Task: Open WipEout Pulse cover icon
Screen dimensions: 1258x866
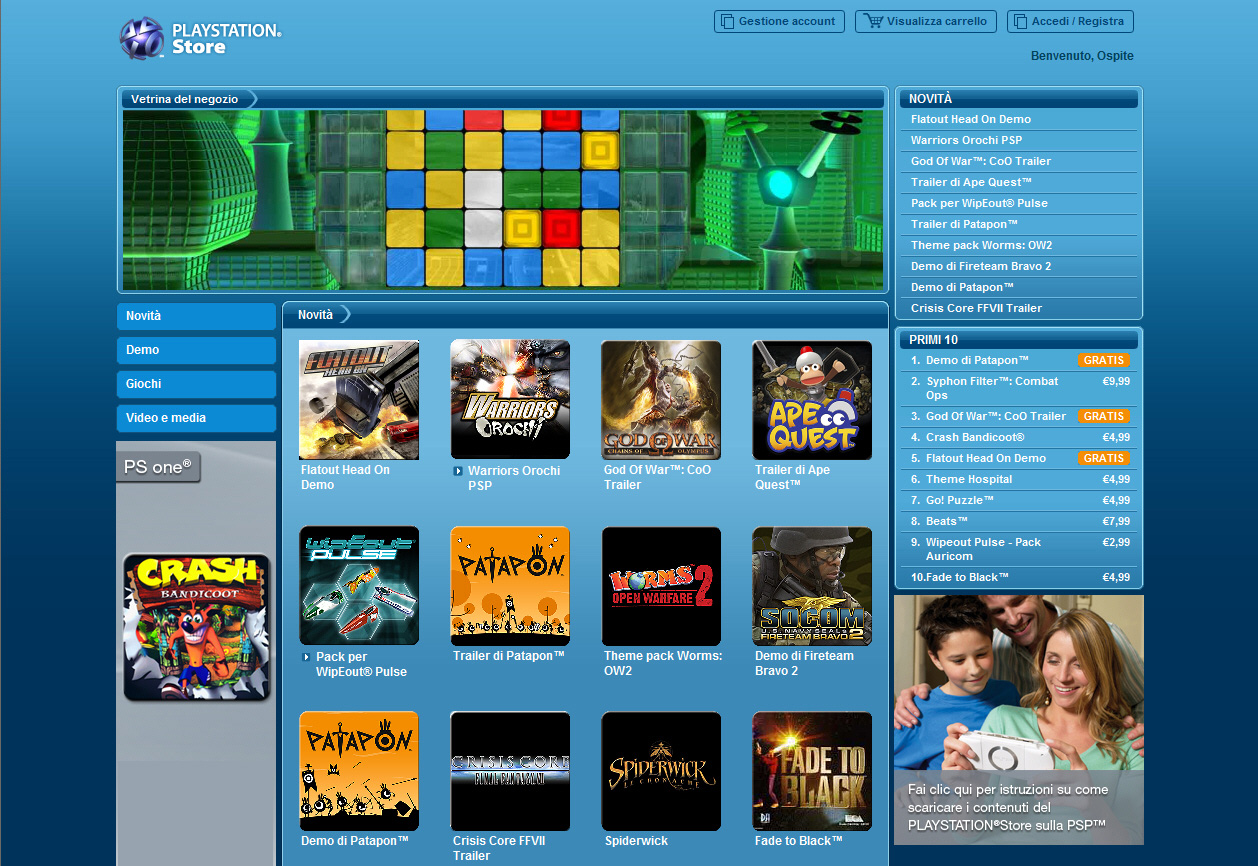Action: 359,586
